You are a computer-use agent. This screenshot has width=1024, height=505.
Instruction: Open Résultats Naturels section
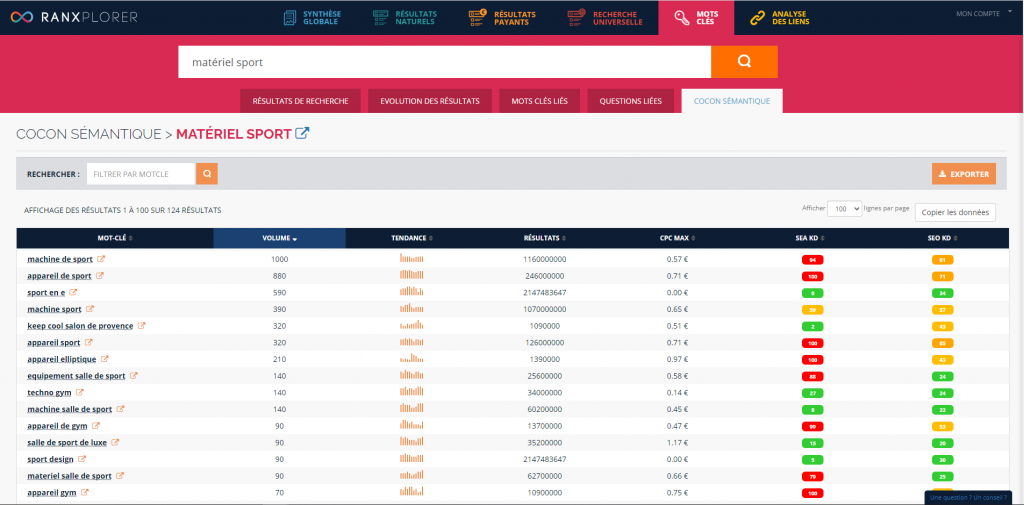(x=405, y=17)
